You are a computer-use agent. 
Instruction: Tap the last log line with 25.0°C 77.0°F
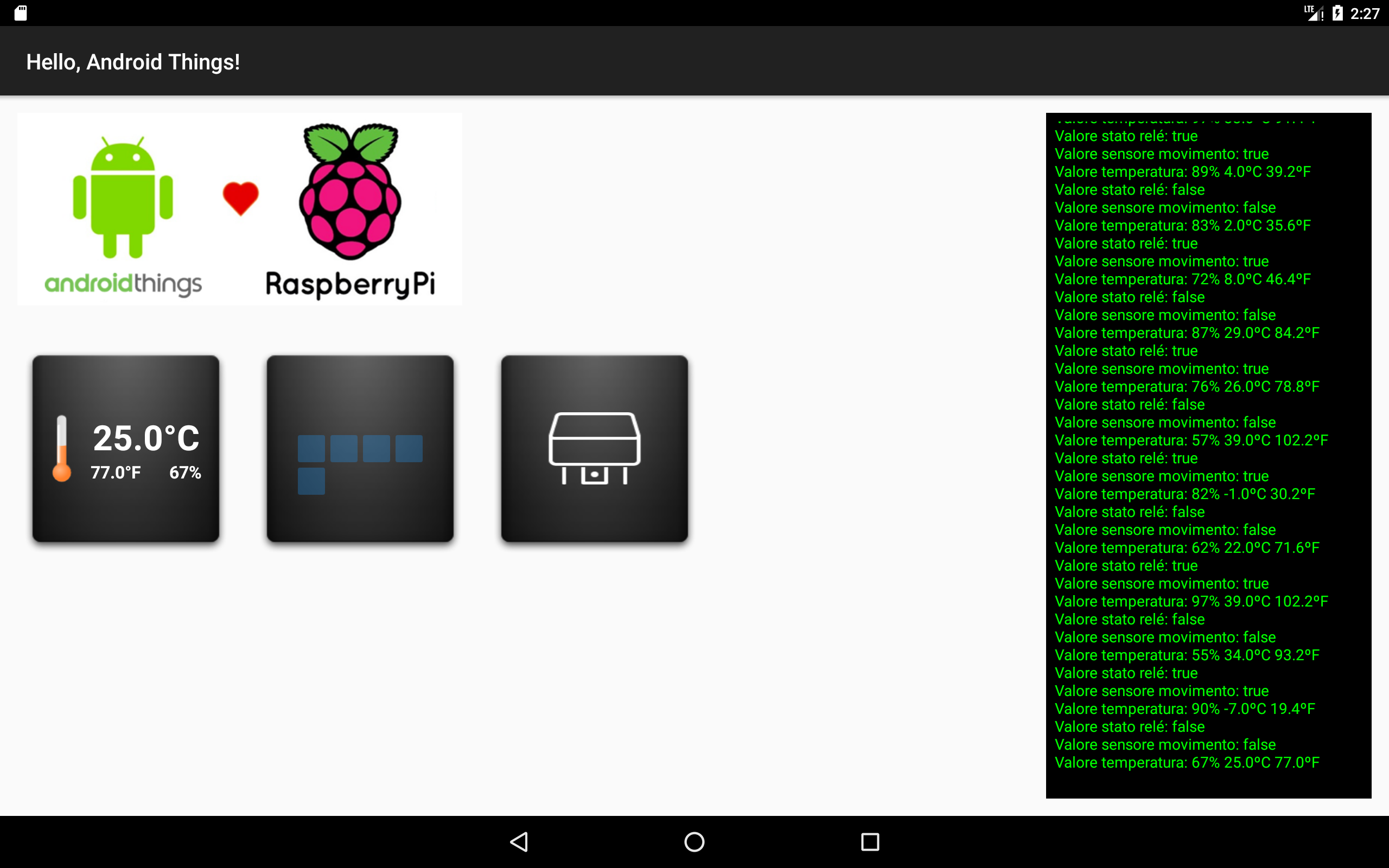coord(1187,762)
